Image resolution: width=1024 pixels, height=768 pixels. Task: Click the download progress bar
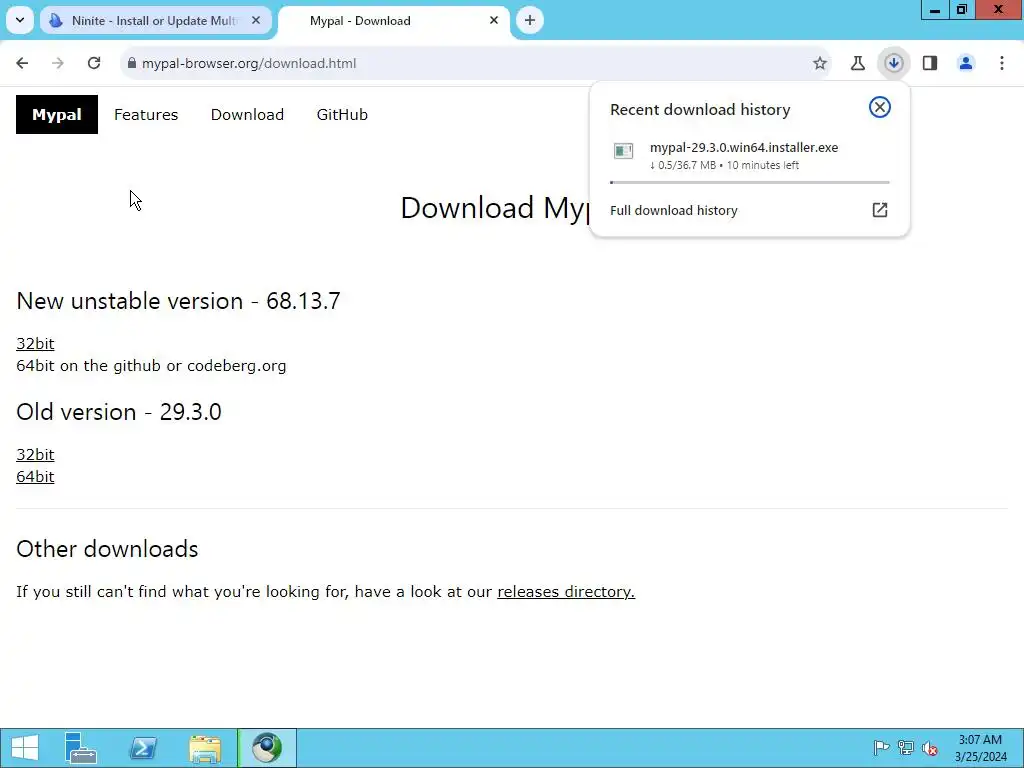tap(749, 182)
